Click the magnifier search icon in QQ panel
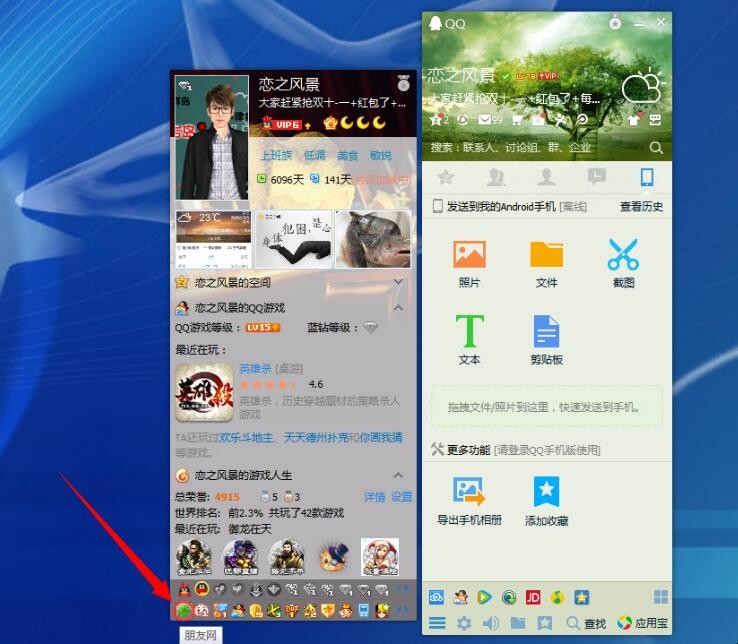This screenshot has width=738, height=644. tap(656, 148)
